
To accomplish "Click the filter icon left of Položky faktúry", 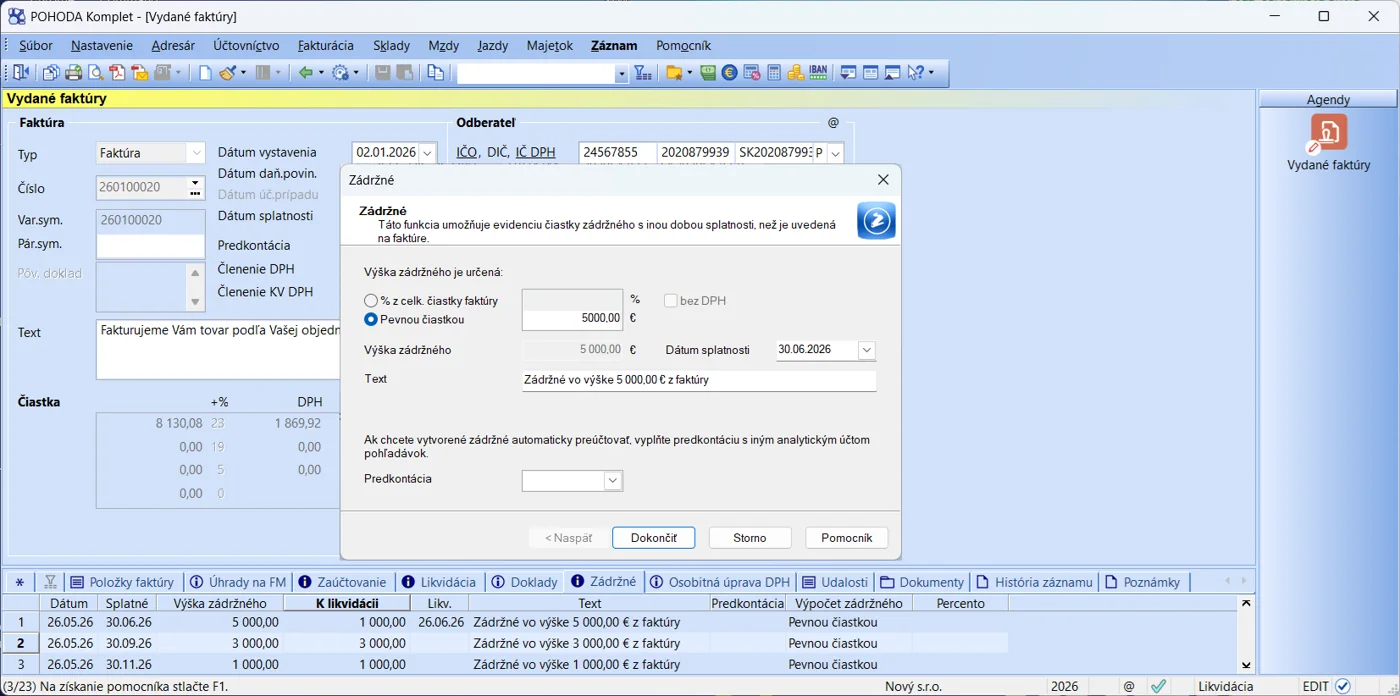I will [x=50, y=582].
